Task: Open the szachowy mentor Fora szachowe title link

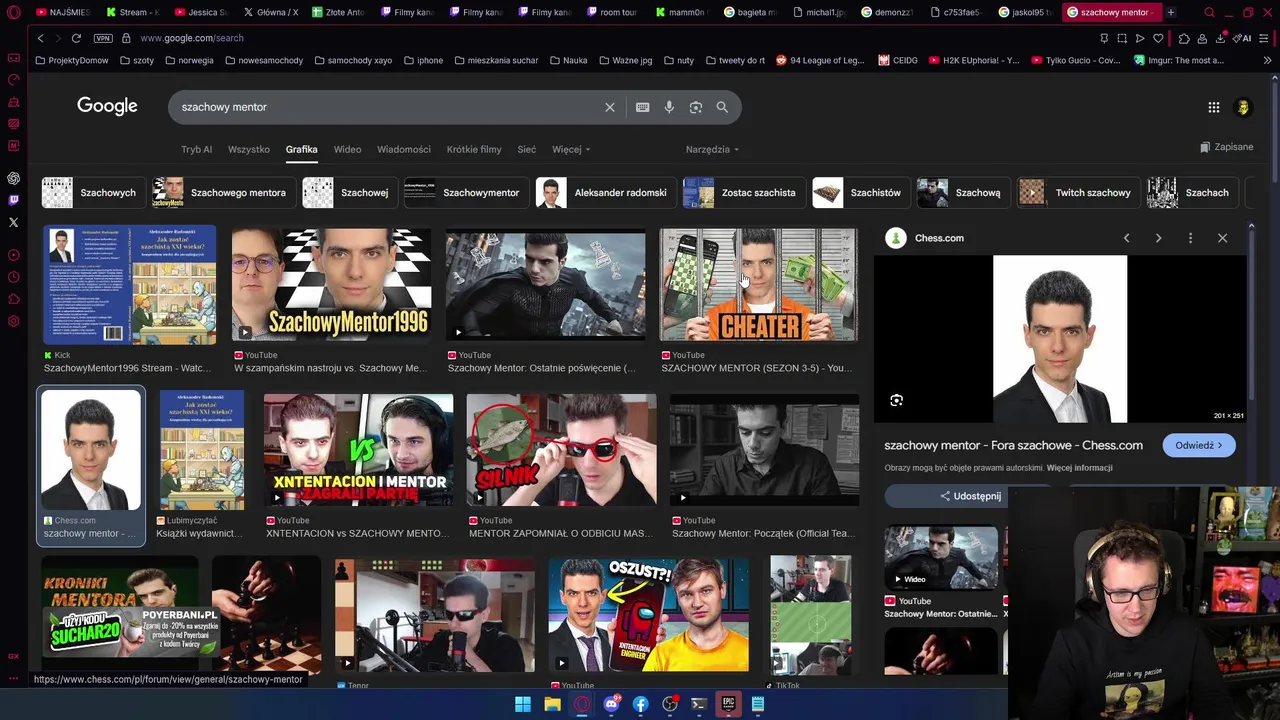Action: click(x=1013, y=445)
